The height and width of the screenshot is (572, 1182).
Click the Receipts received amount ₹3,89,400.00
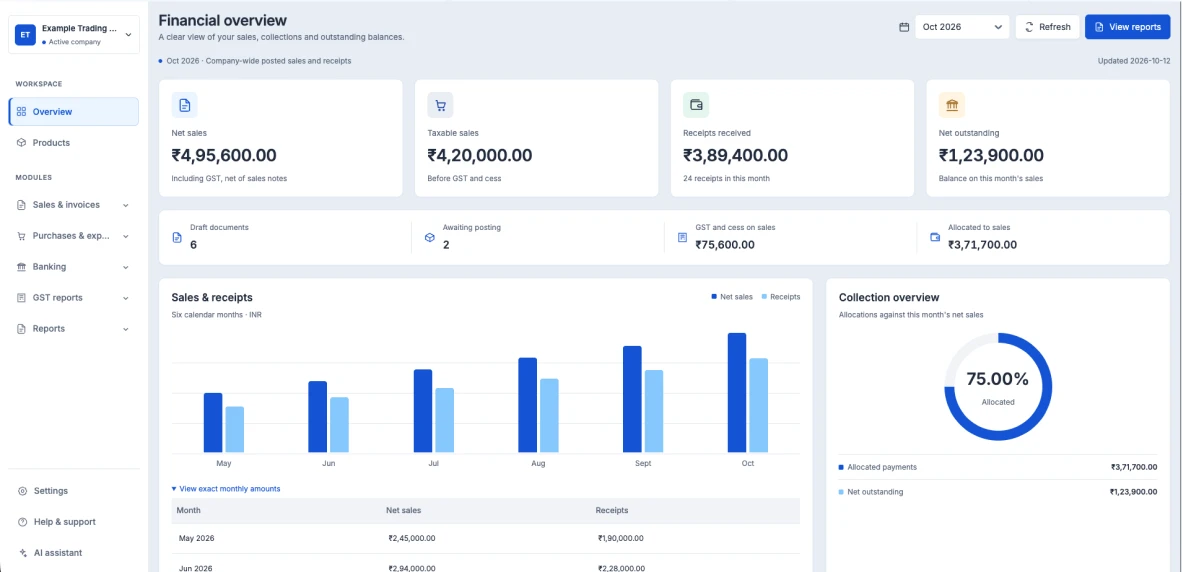tap(735, 155)
